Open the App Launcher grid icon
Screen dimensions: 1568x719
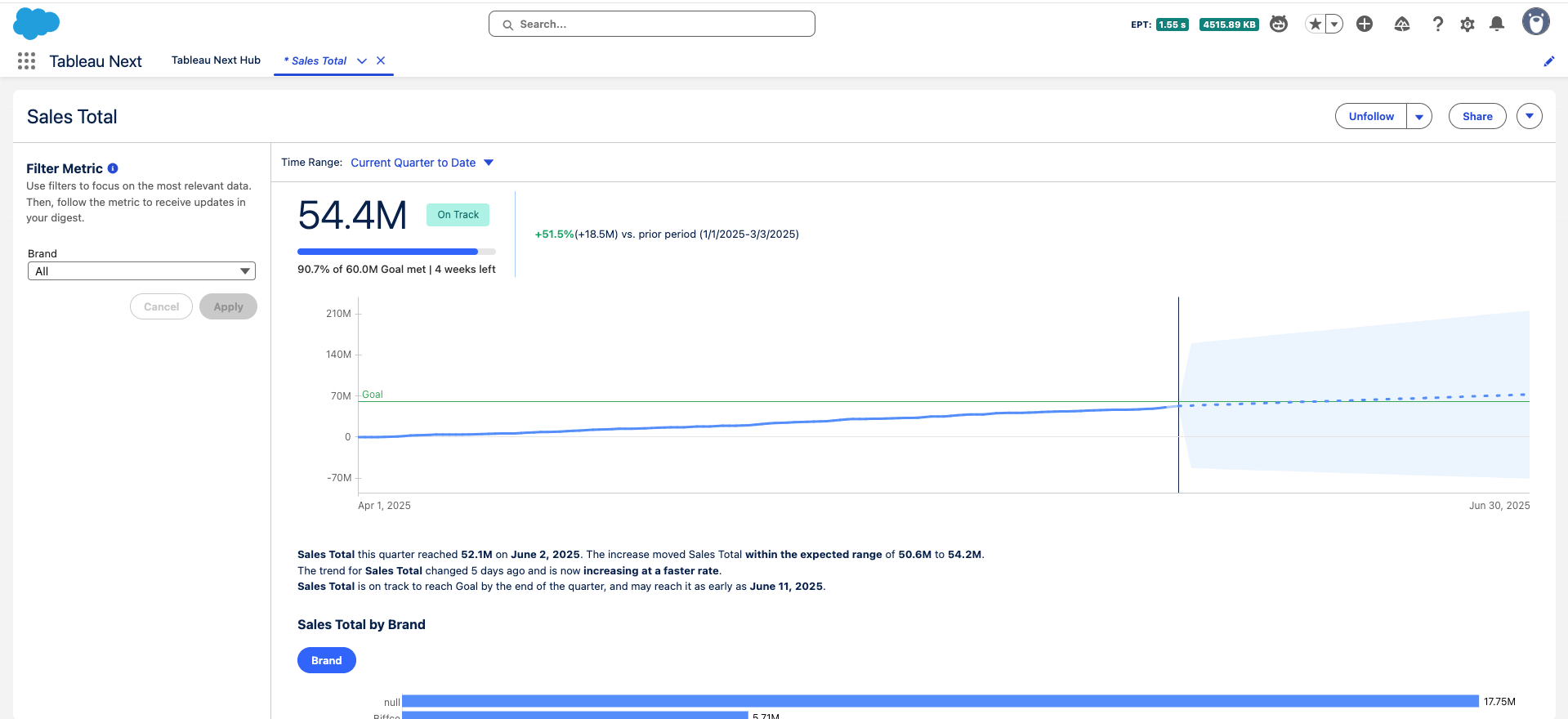(26, 61)
